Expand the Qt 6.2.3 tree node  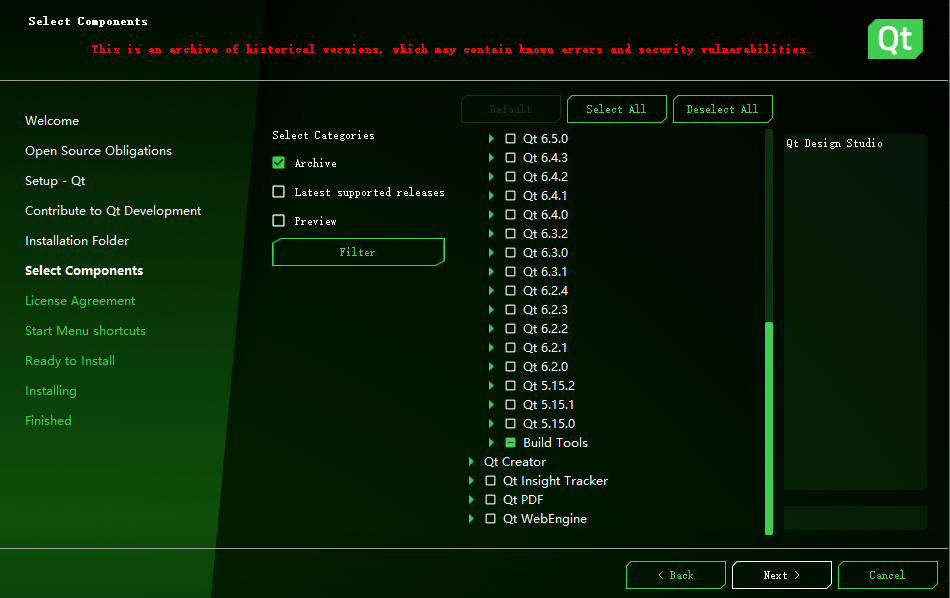[x=491, y=310]
